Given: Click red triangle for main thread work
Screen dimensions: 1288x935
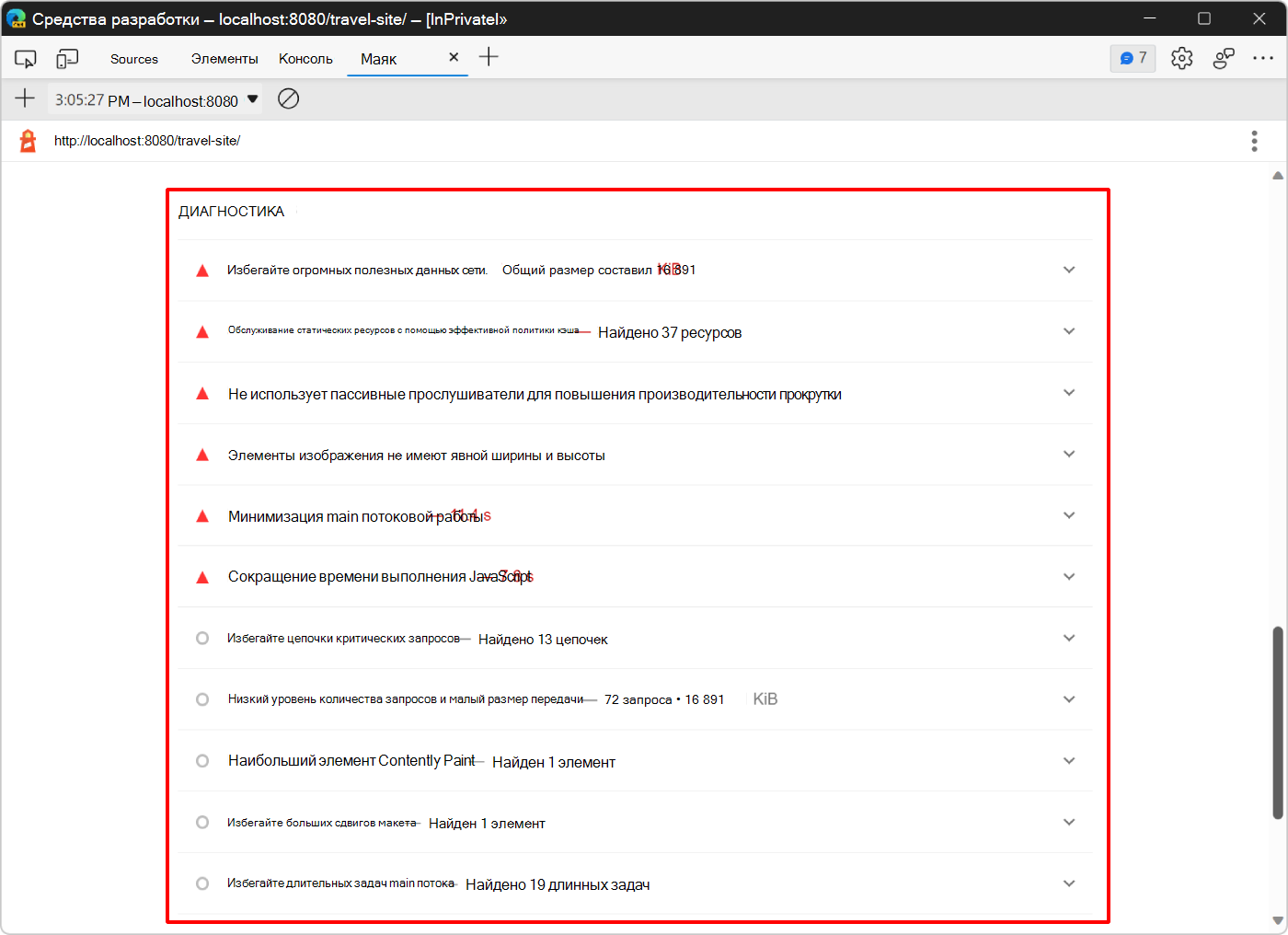Looking at the screenshot, I should (202, 516).
